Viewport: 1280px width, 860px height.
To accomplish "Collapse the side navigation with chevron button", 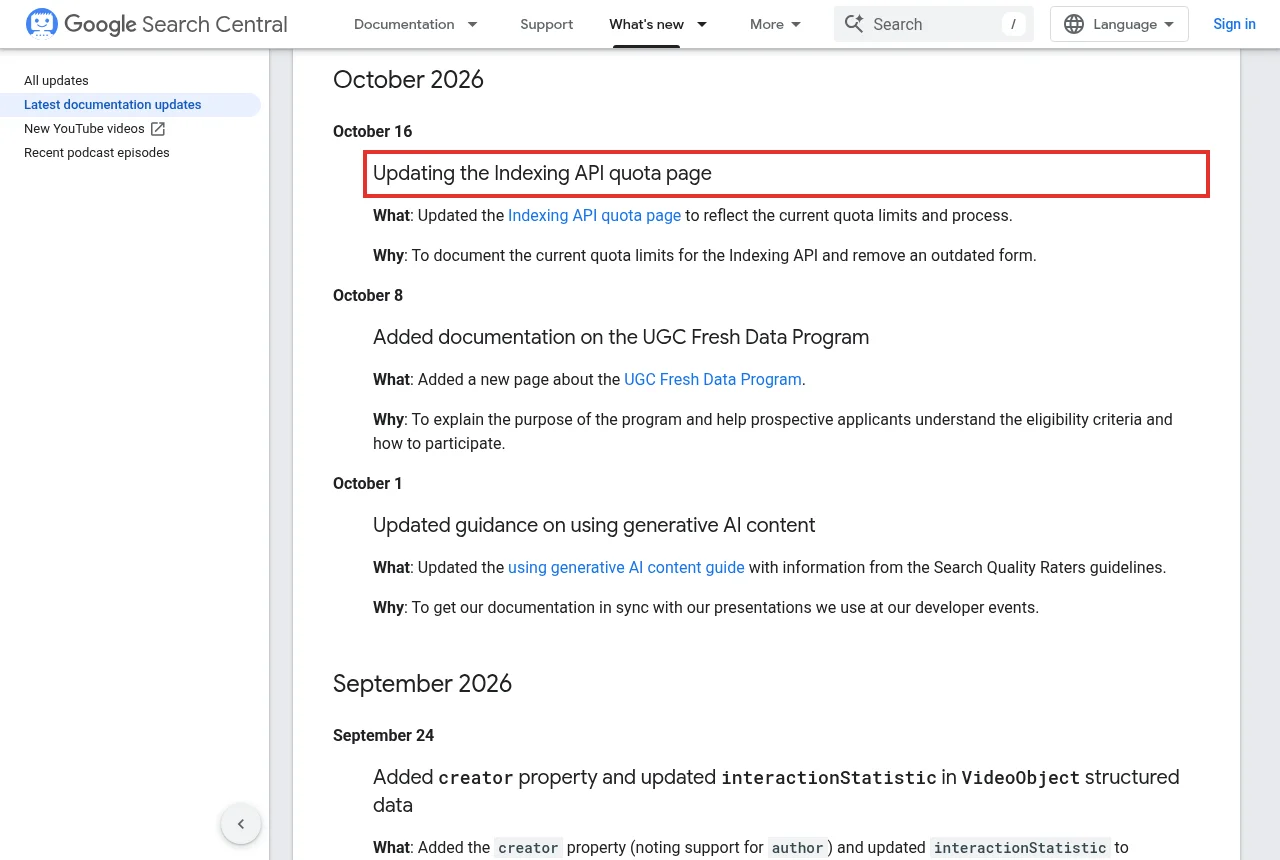I will pos(241,825).
